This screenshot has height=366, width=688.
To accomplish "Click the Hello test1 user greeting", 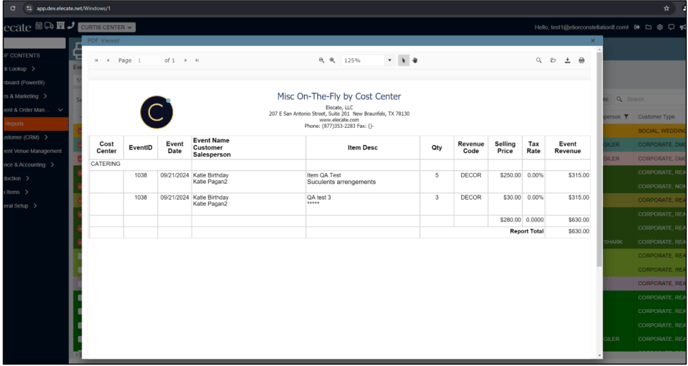I will coord(581,27).
